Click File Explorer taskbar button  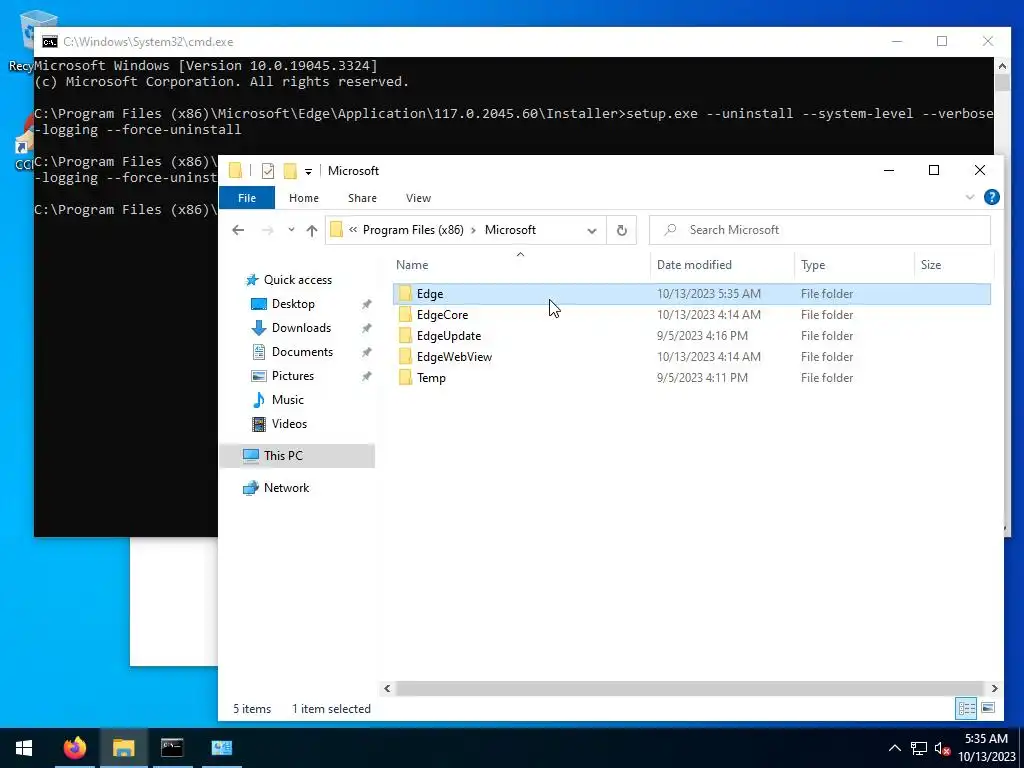[123, 748]
